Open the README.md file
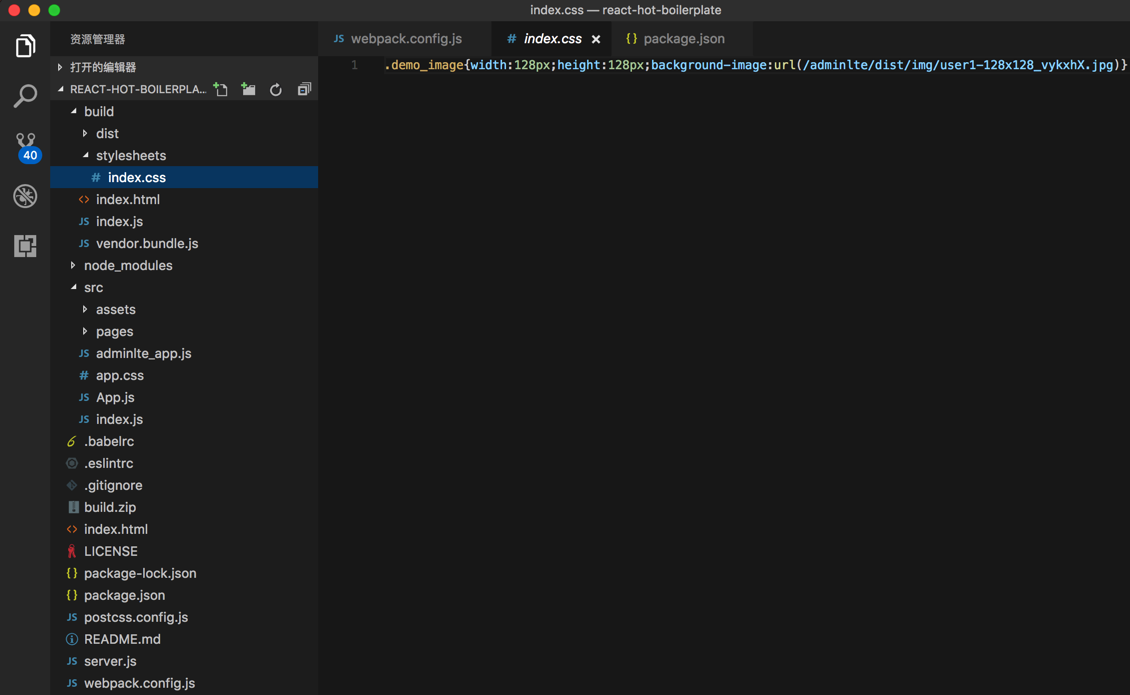The image size is (1130, 695). point(184,639)
